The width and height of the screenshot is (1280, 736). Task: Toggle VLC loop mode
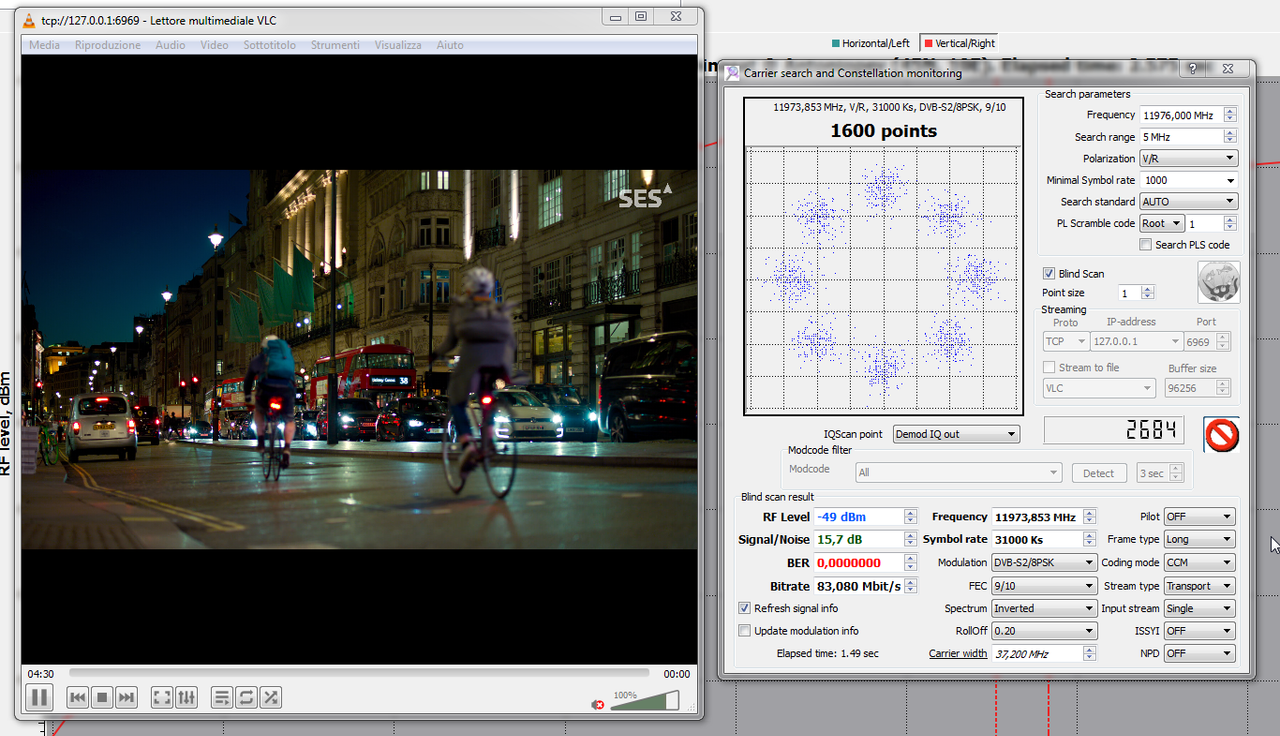point(246,697)
